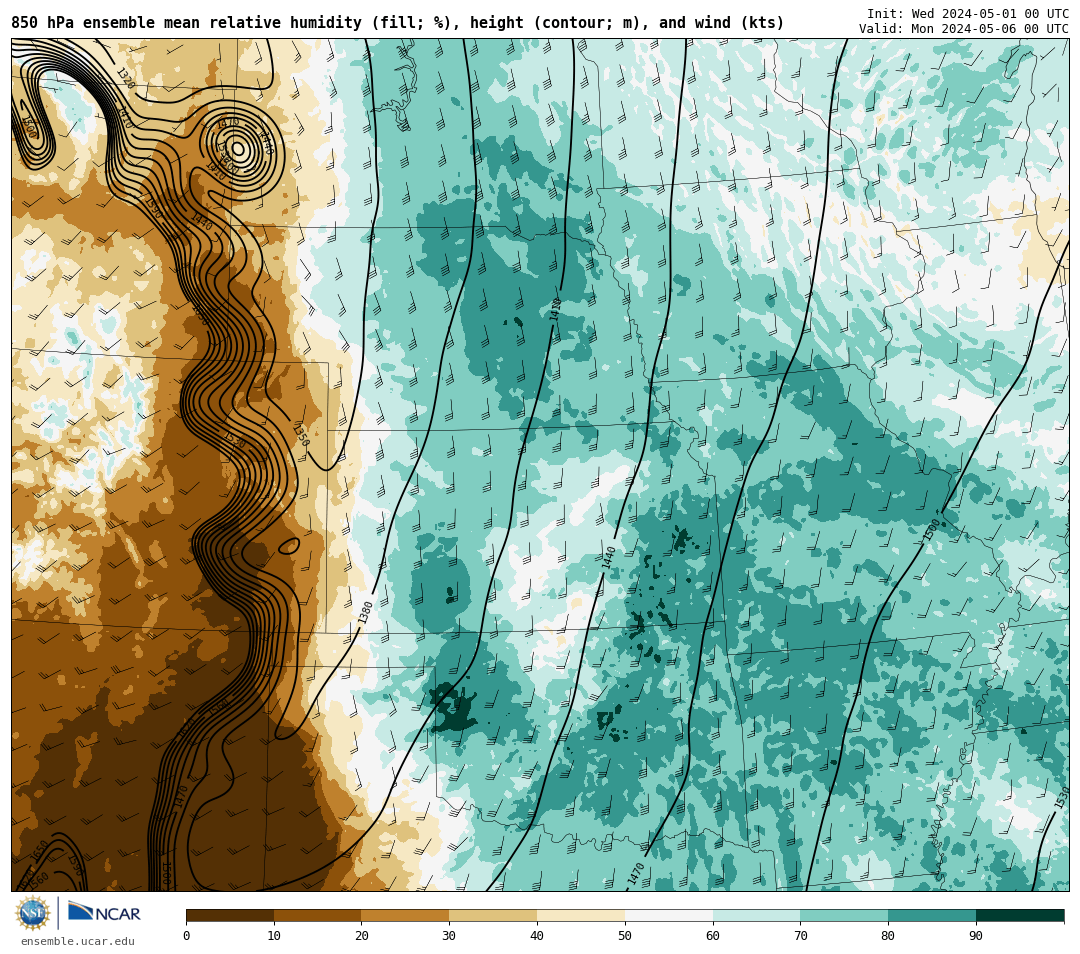
Task: Pick the 60–70% pale teal colorbar segment
Action: [x=757, y=916]
